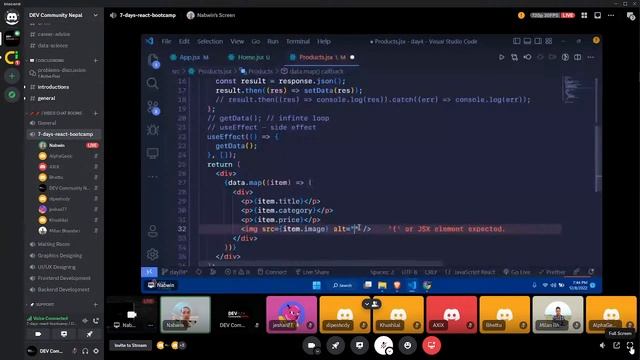
Task: Open problems-discussion forum channel
Action: click(x=63, y=73)
